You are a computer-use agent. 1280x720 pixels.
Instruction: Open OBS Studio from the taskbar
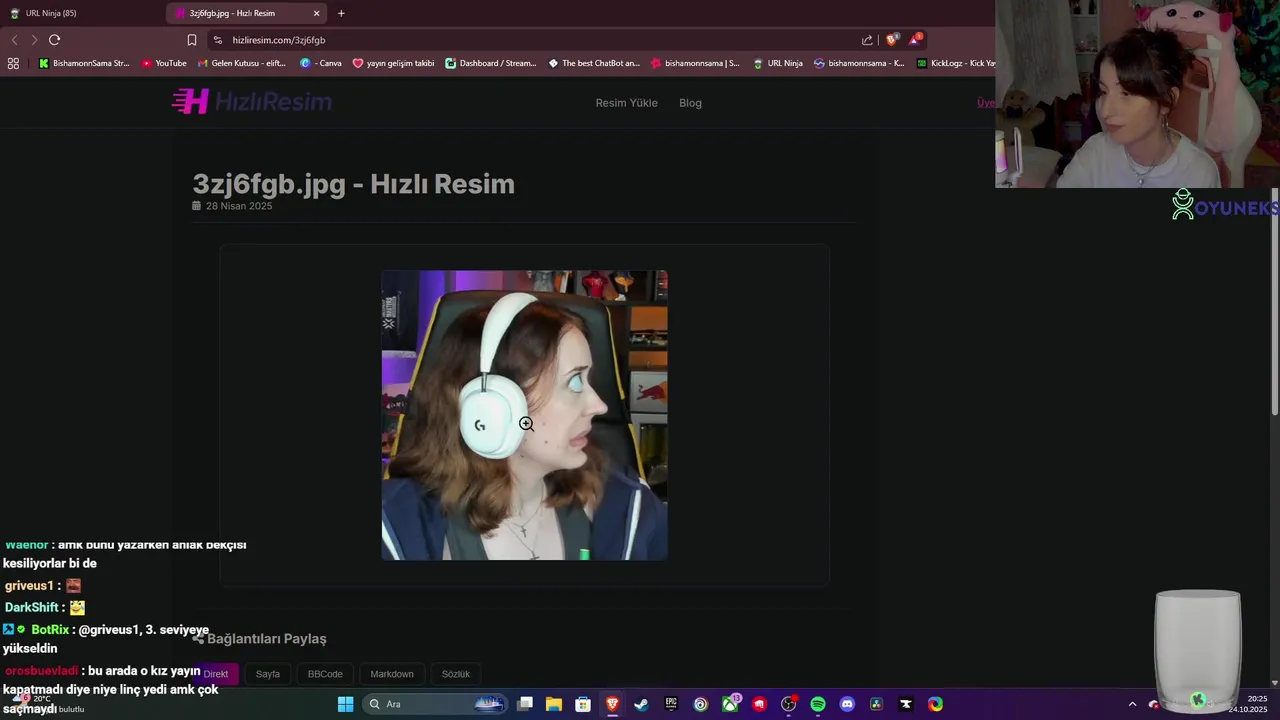tap(788, 704)
